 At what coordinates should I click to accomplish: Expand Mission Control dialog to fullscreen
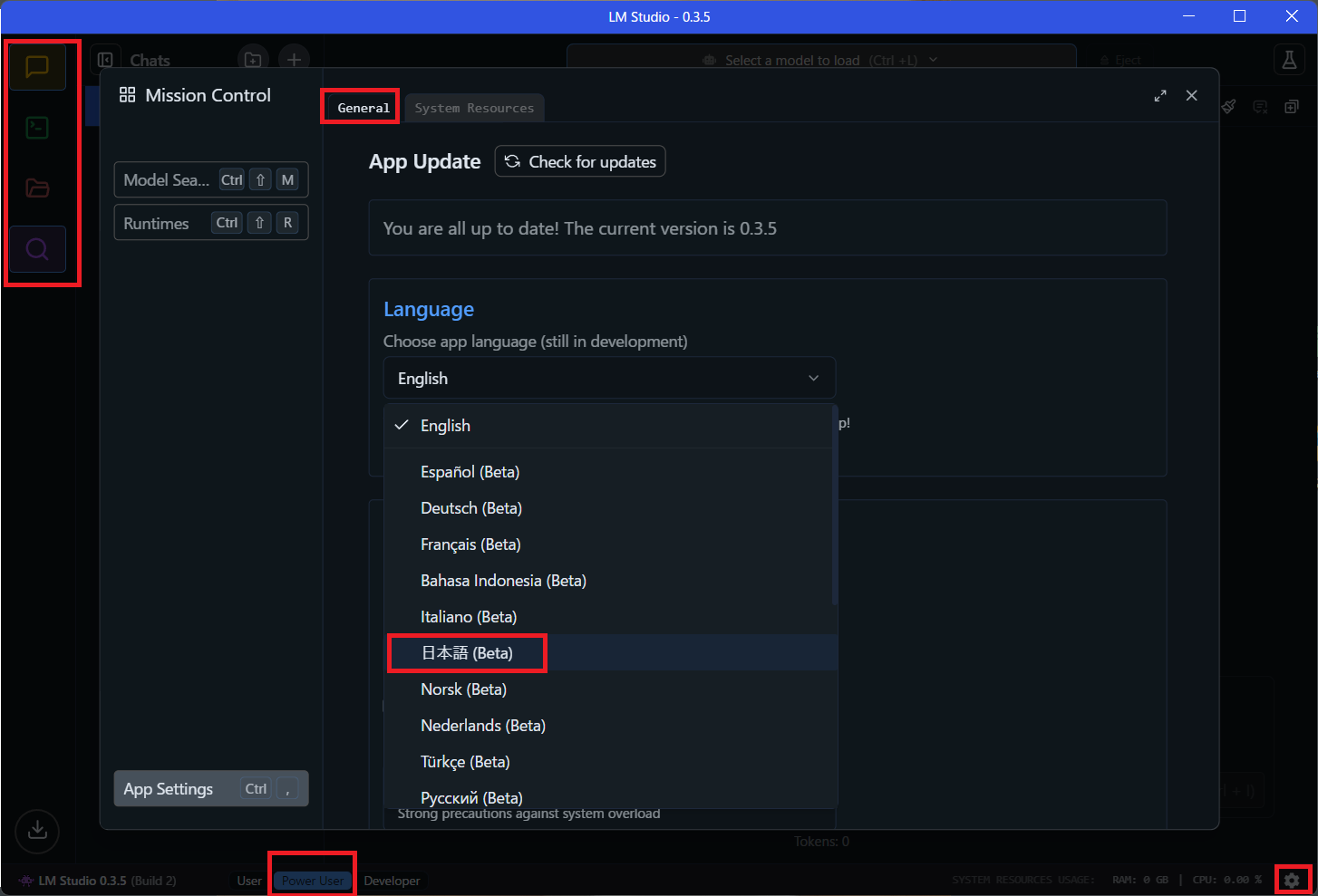[x=1160, y=96]
